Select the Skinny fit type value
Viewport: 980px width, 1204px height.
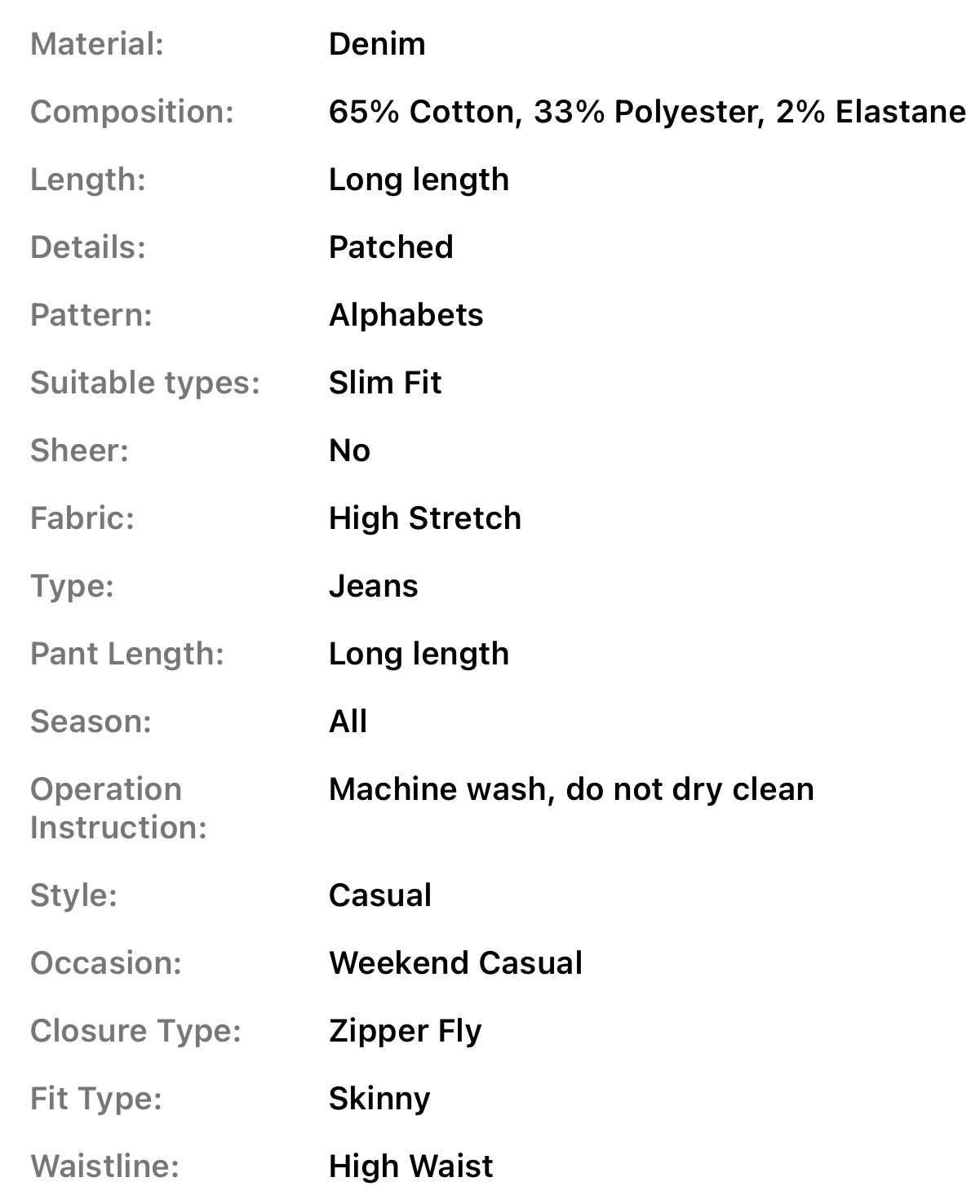379,1099
